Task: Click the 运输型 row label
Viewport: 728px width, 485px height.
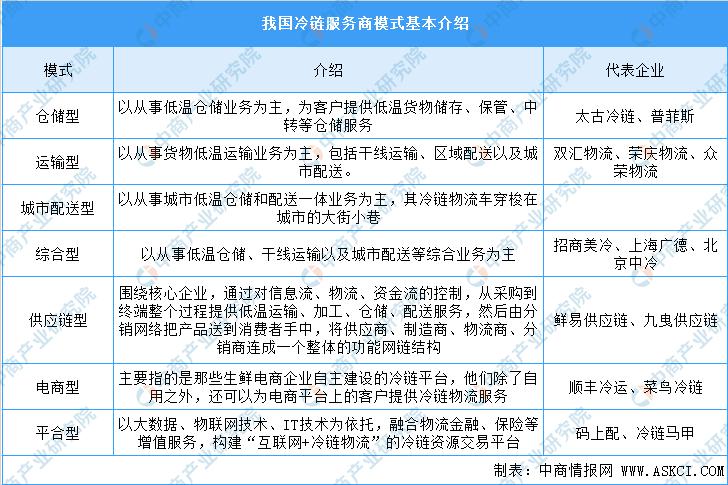Action: click(x=58, y=162)
